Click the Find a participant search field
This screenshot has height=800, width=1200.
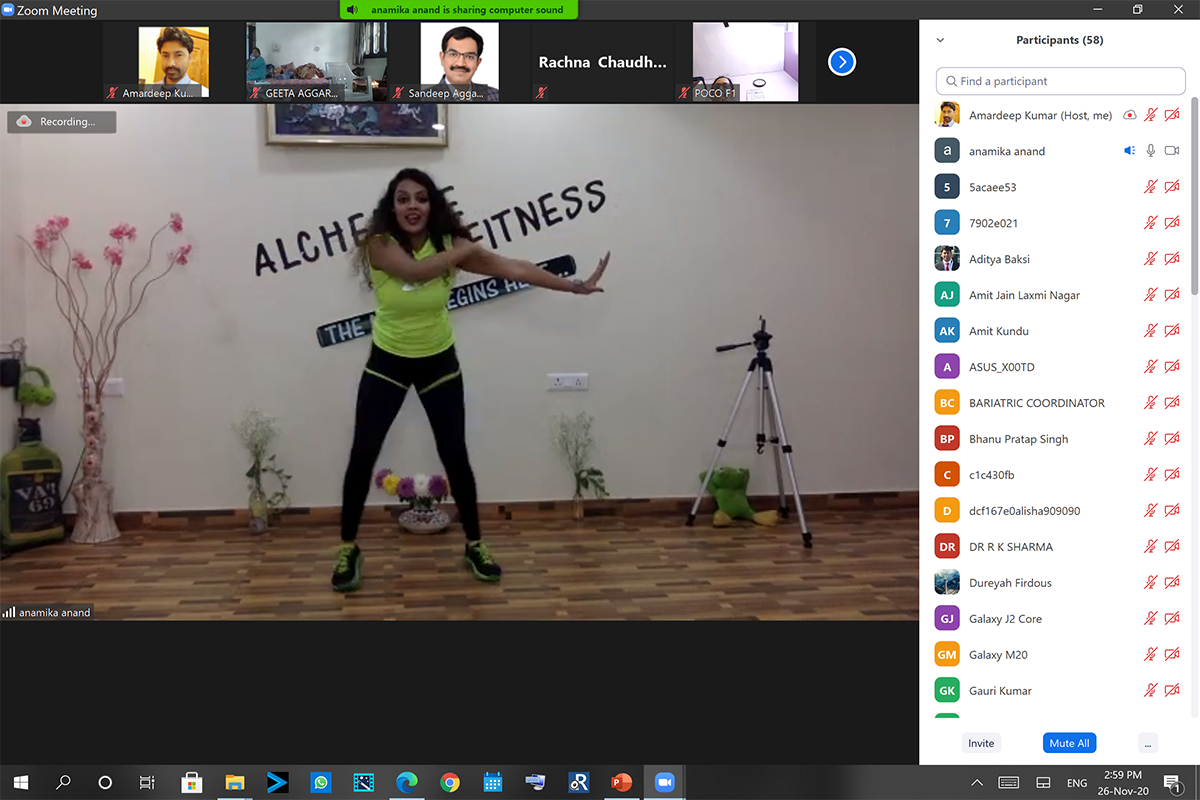[1060, 81]
